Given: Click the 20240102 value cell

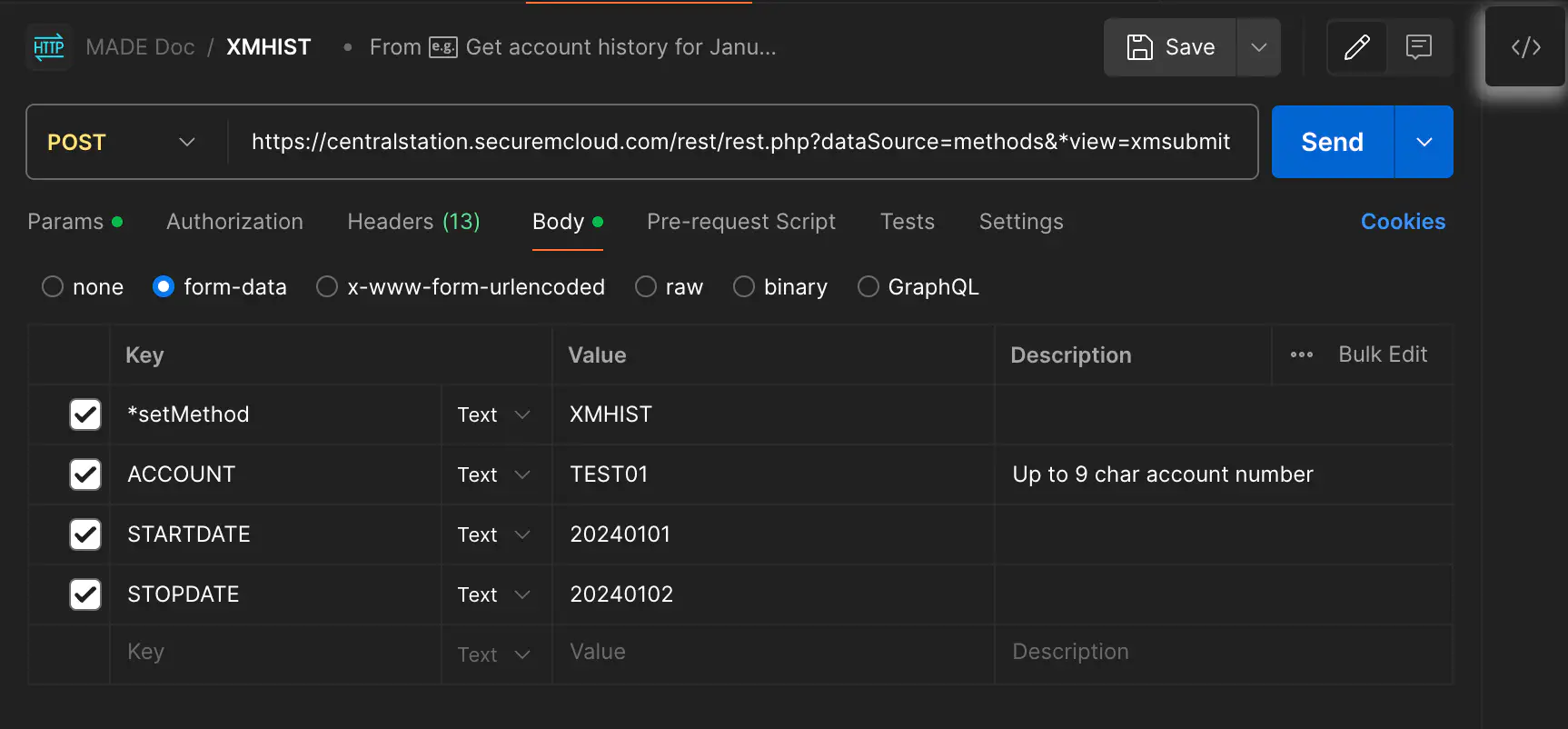Looking at the screenshot, I should pos(773,594).
